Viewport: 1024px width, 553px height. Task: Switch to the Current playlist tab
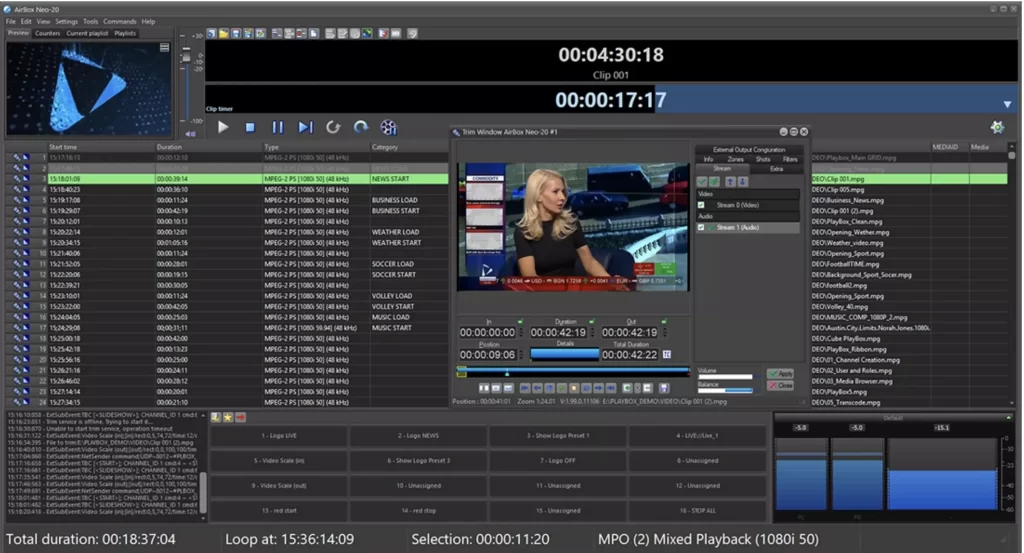(87, 33)
